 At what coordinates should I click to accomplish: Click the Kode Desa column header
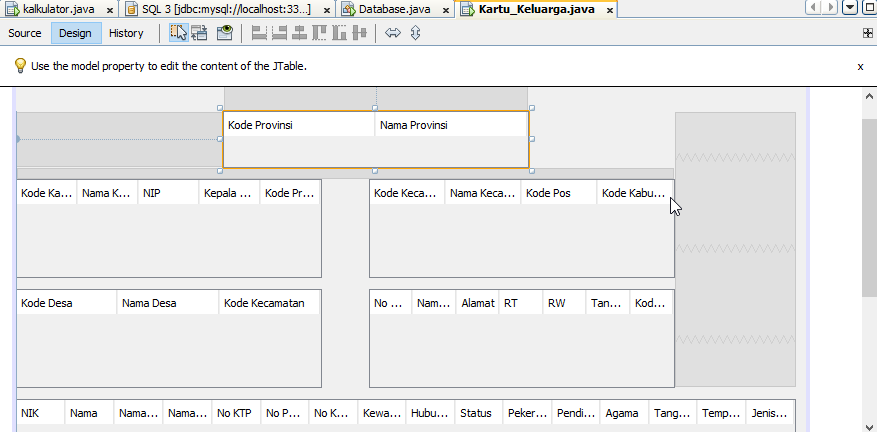[x=67, y=303]
